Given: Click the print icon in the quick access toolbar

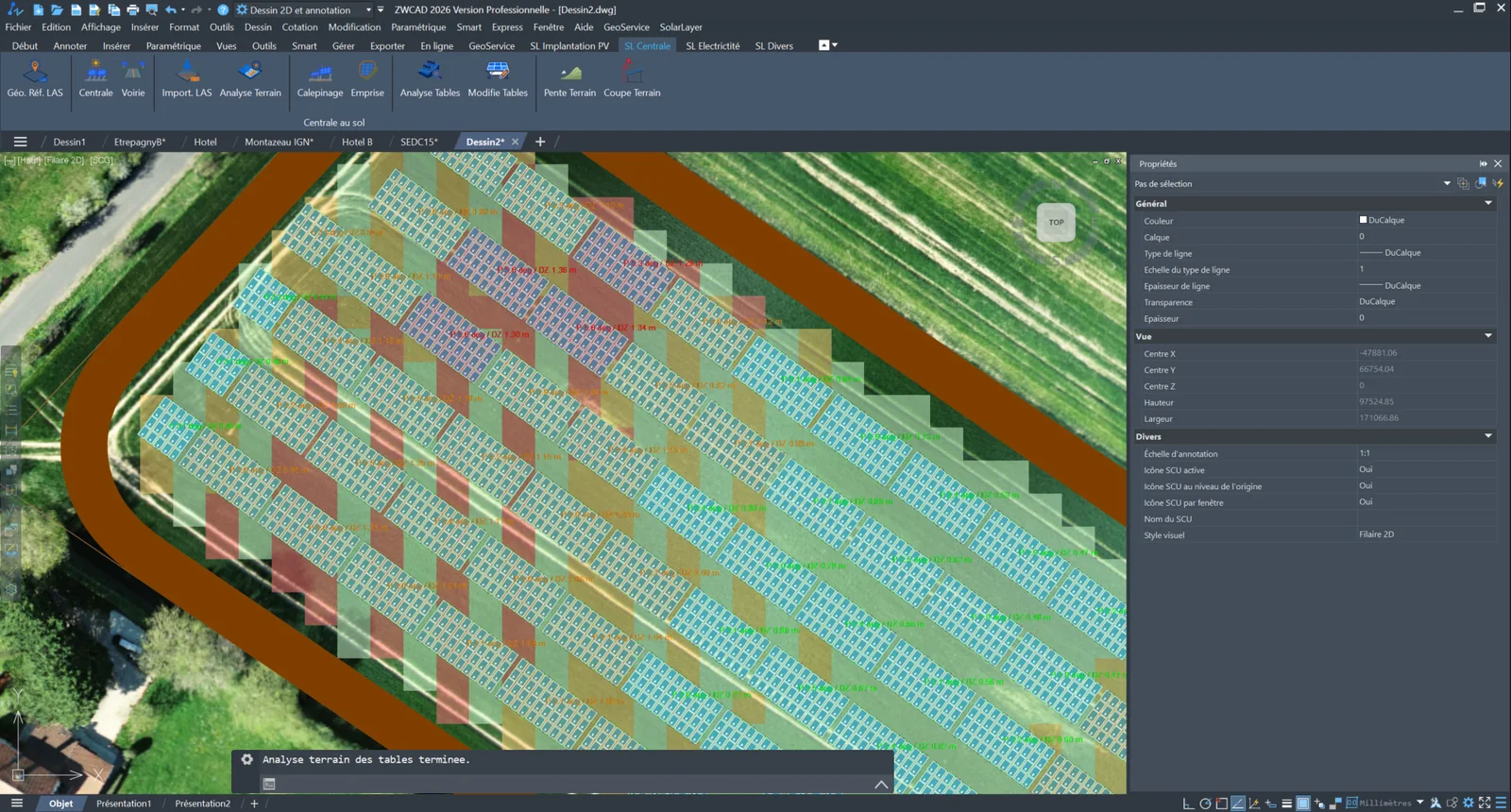Looking at the screenshot, I should tap(132, 9).
